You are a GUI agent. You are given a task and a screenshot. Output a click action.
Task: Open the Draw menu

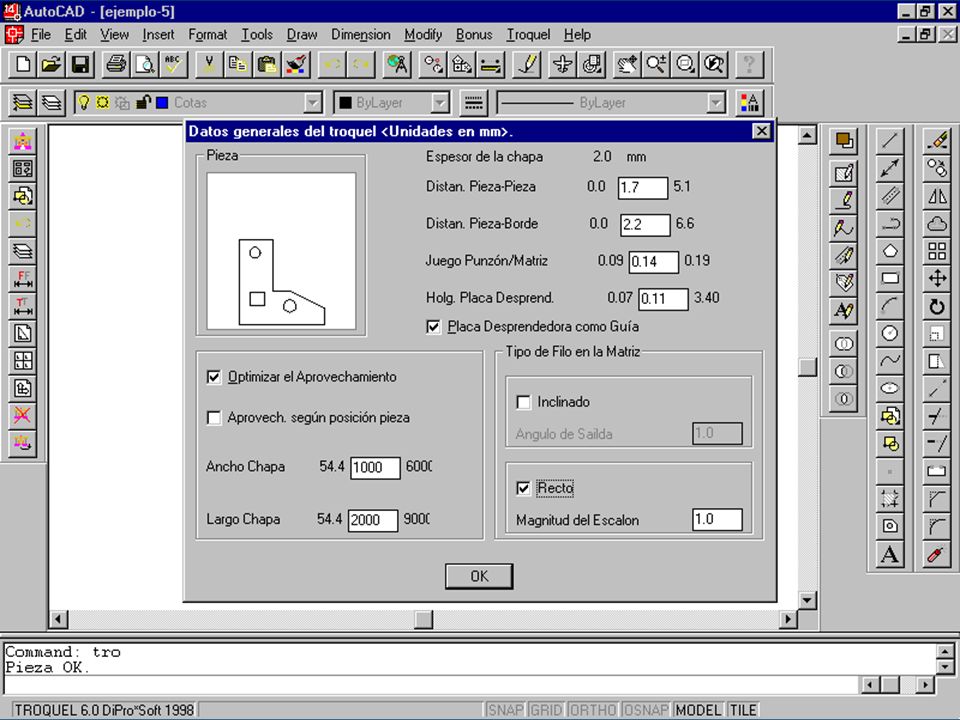tap(302, 34)
